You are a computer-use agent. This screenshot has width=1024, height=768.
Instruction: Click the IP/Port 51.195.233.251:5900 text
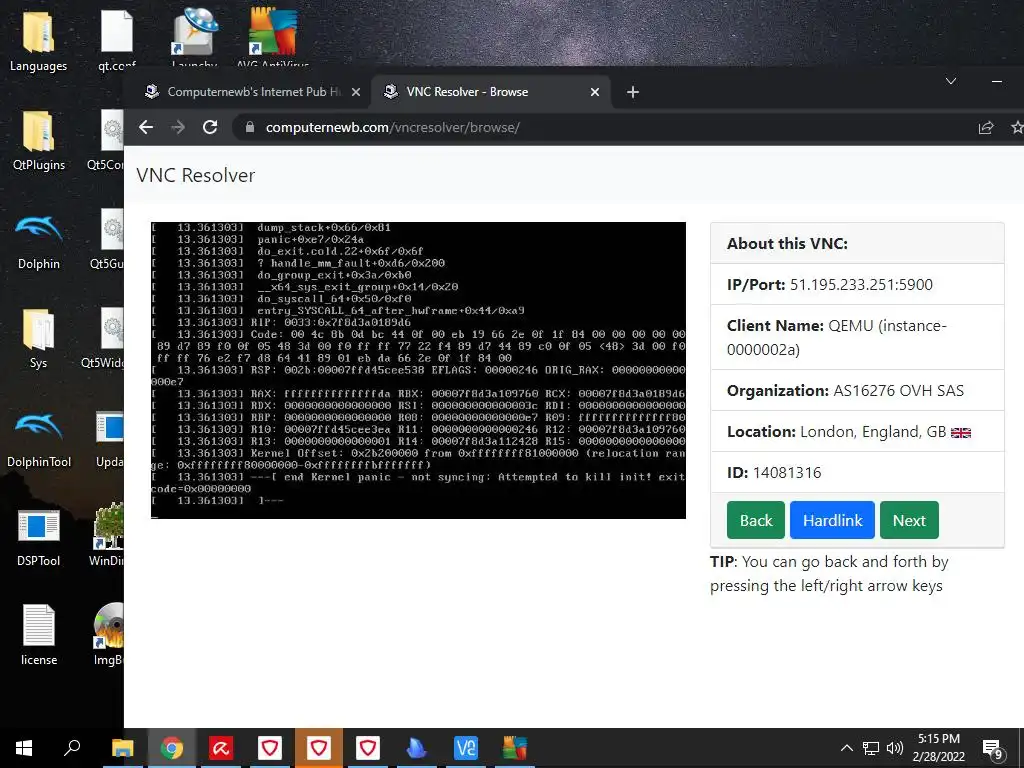(x=829, y=285)
